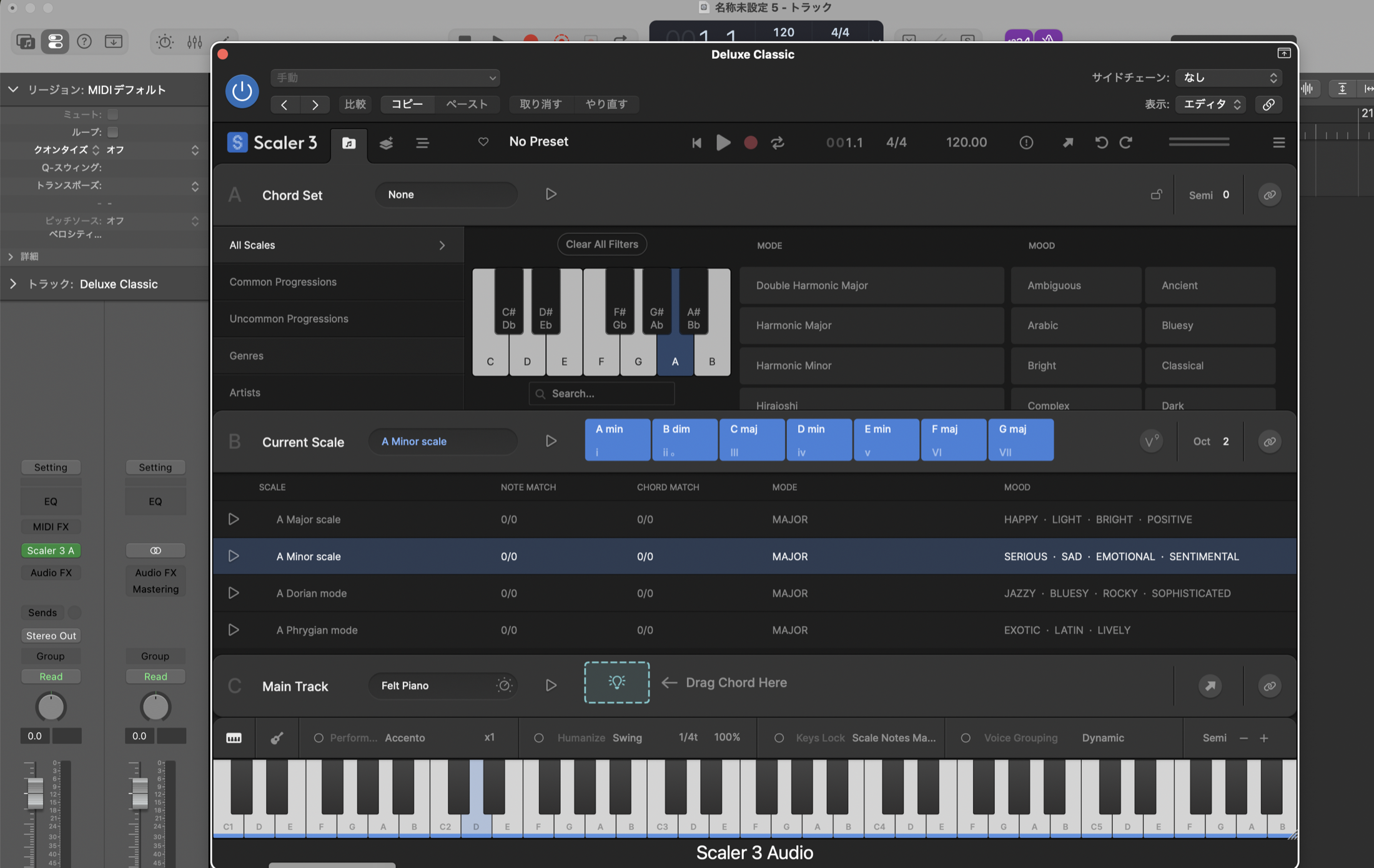Open the layers stack view icon
The height and width of the screenshot is (868, 1374).
point(386,143)
